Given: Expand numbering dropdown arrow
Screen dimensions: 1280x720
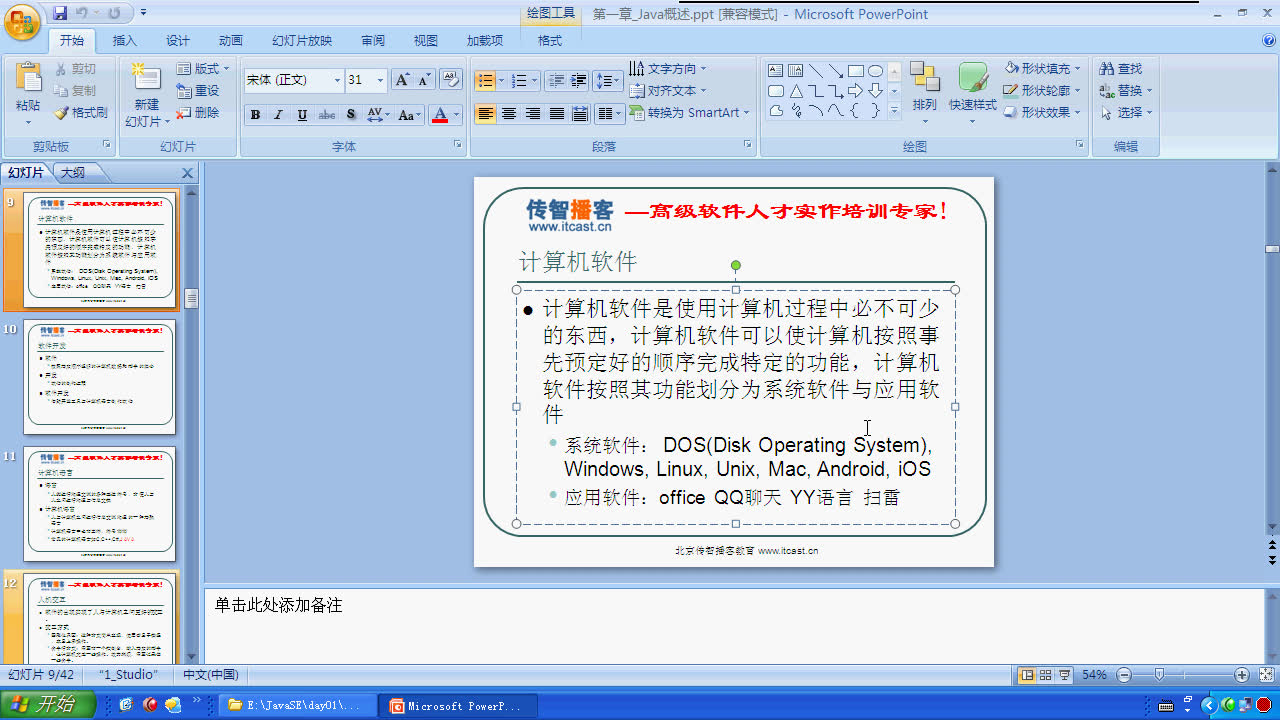Looking at the screenshot, I should tap(535, 80).
